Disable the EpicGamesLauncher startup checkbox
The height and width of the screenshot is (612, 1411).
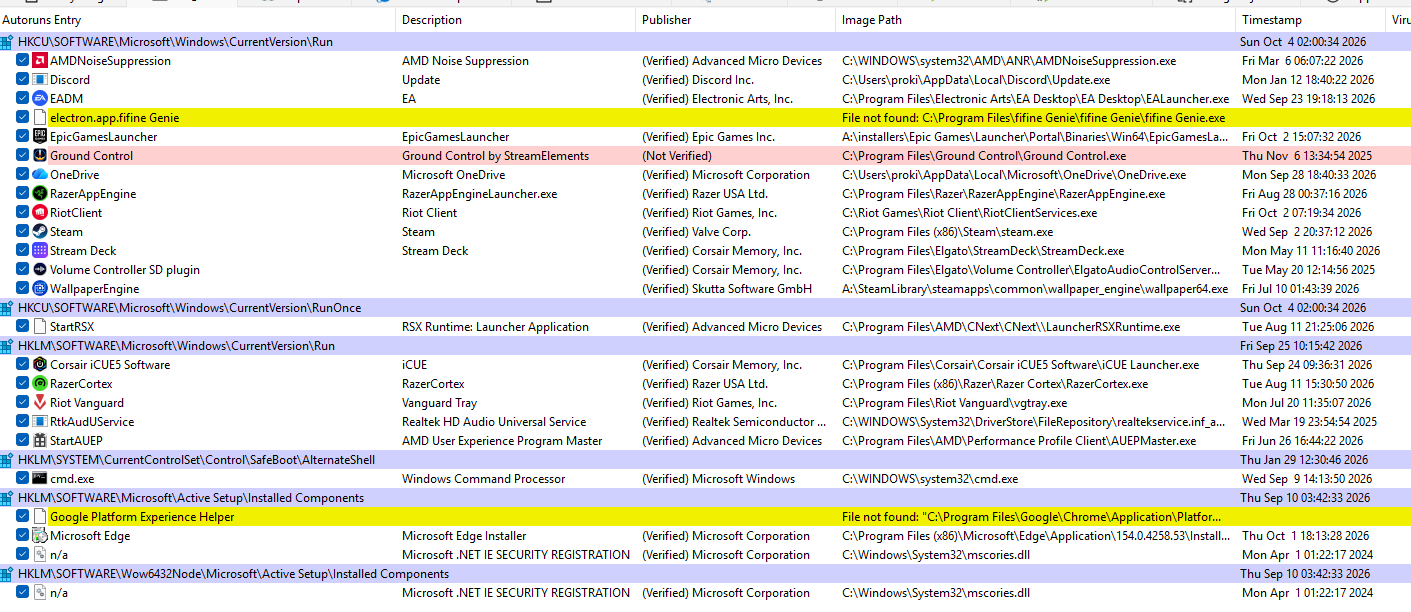23,137
